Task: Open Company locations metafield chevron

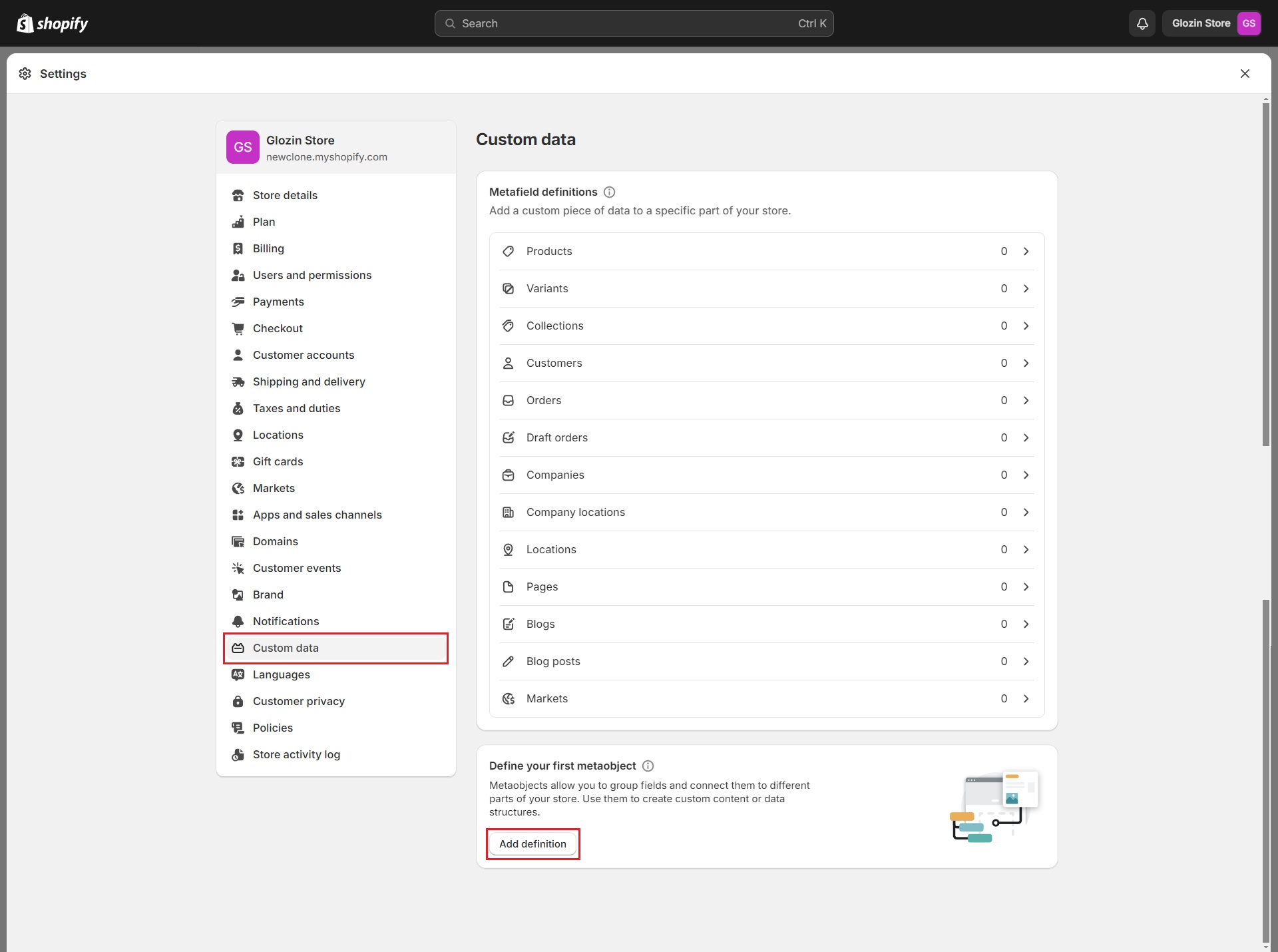Action: click(1026, 512)
